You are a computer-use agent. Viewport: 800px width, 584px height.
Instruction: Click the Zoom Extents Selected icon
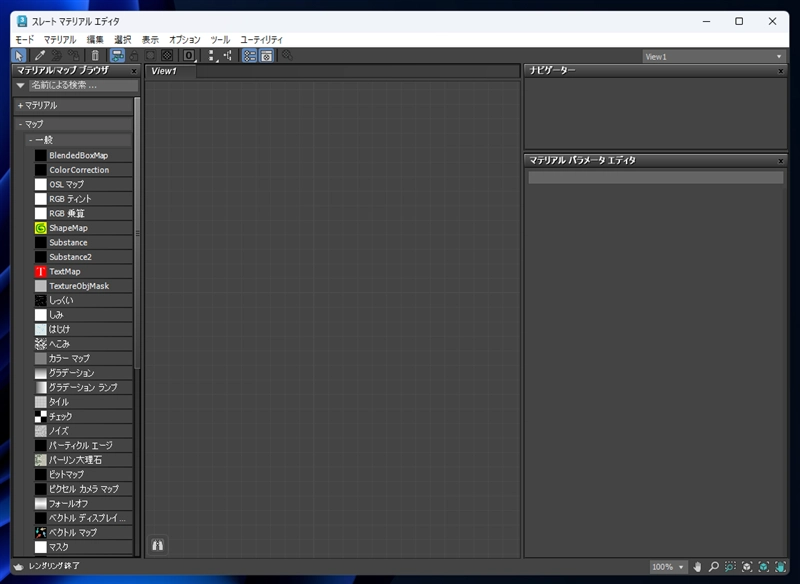coord(764,567)
